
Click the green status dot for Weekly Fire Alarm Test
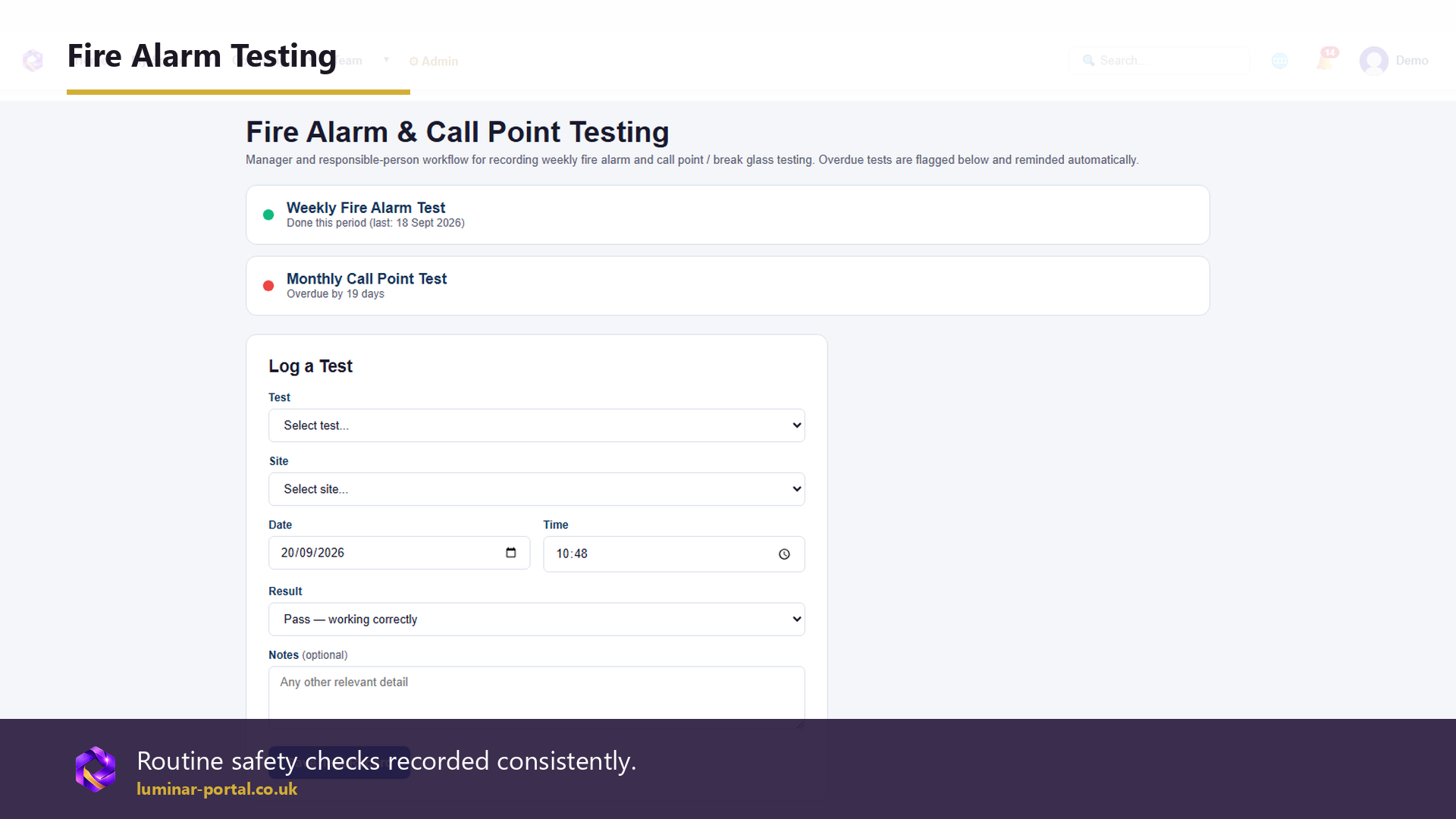(268, 215)
